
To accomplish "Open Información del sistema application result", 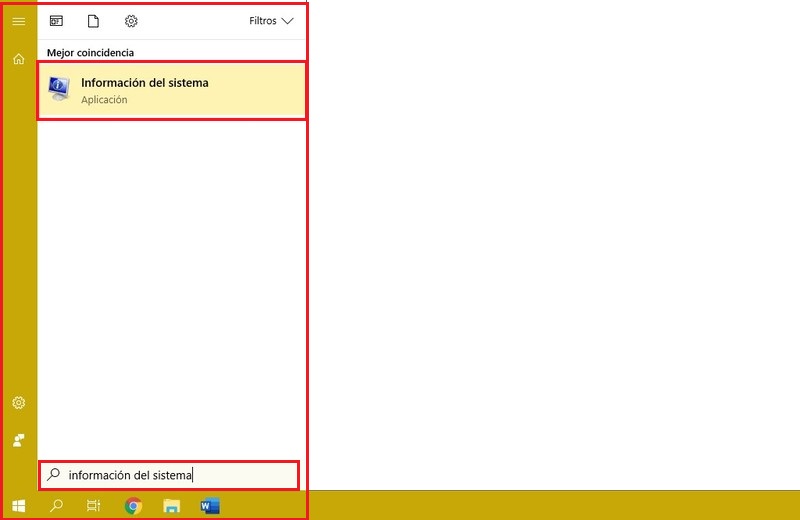I will 172,91.
